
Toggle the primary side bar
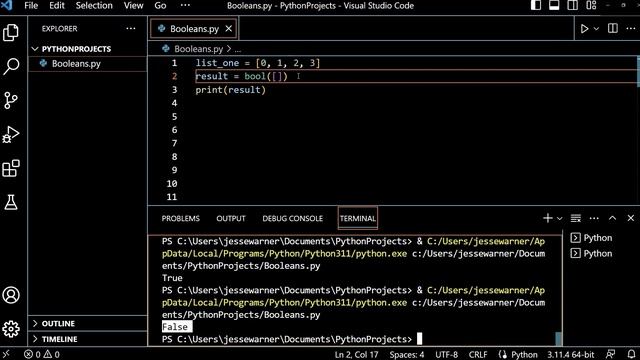[x=536, y=5]
